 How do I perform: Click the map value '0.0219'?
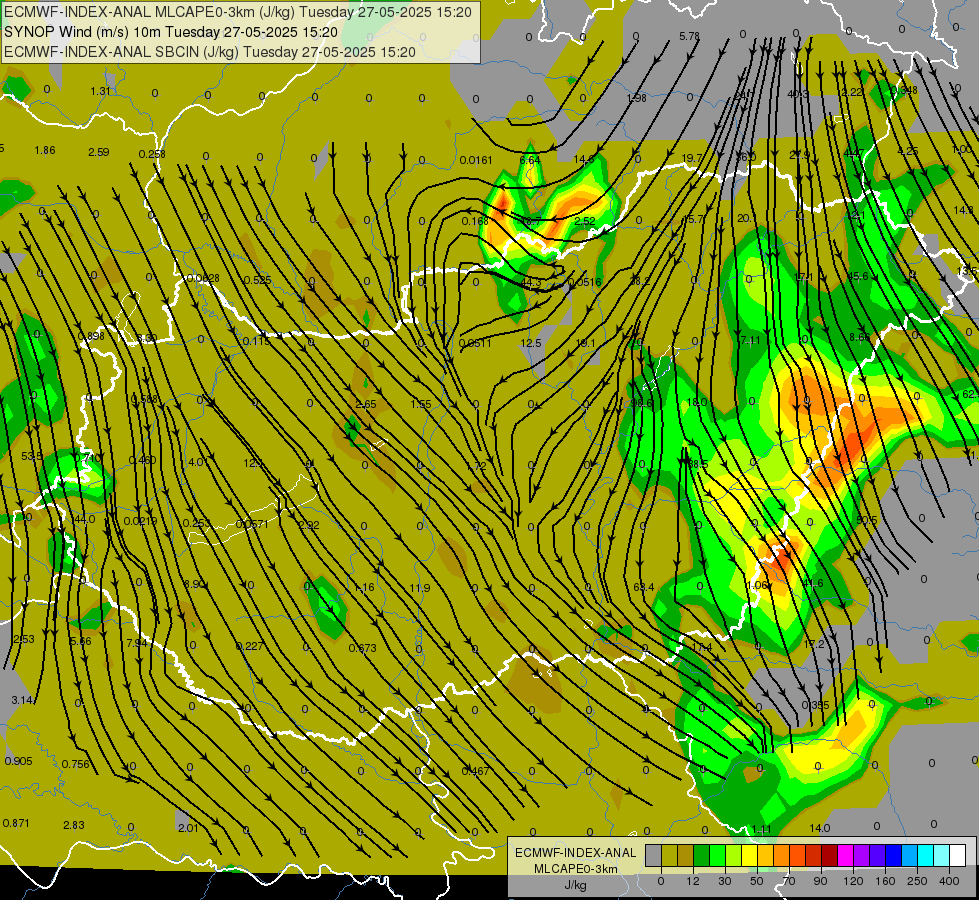(140, 522)
